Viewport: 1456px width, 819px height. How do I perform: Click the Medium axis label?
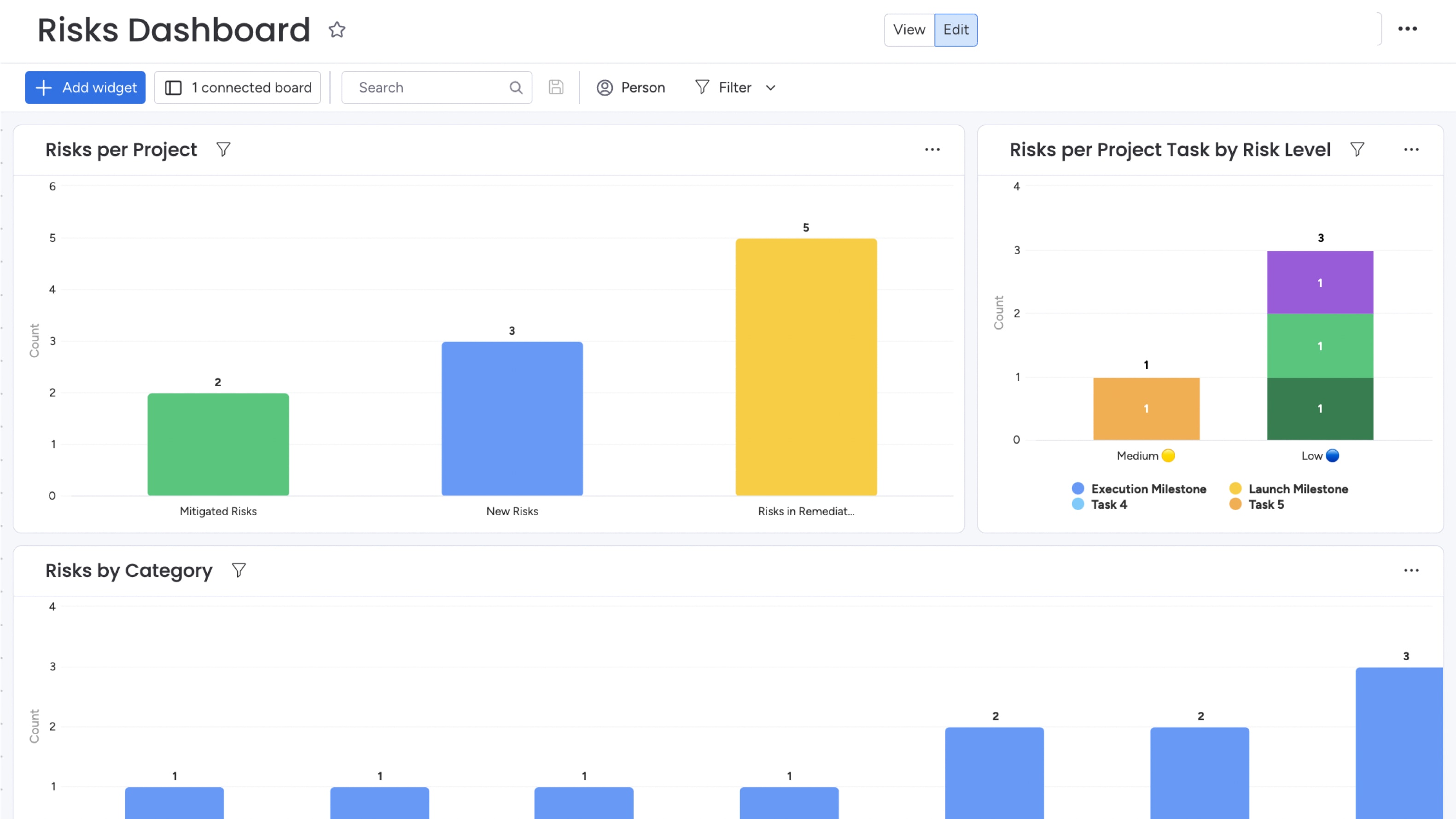1145,456
